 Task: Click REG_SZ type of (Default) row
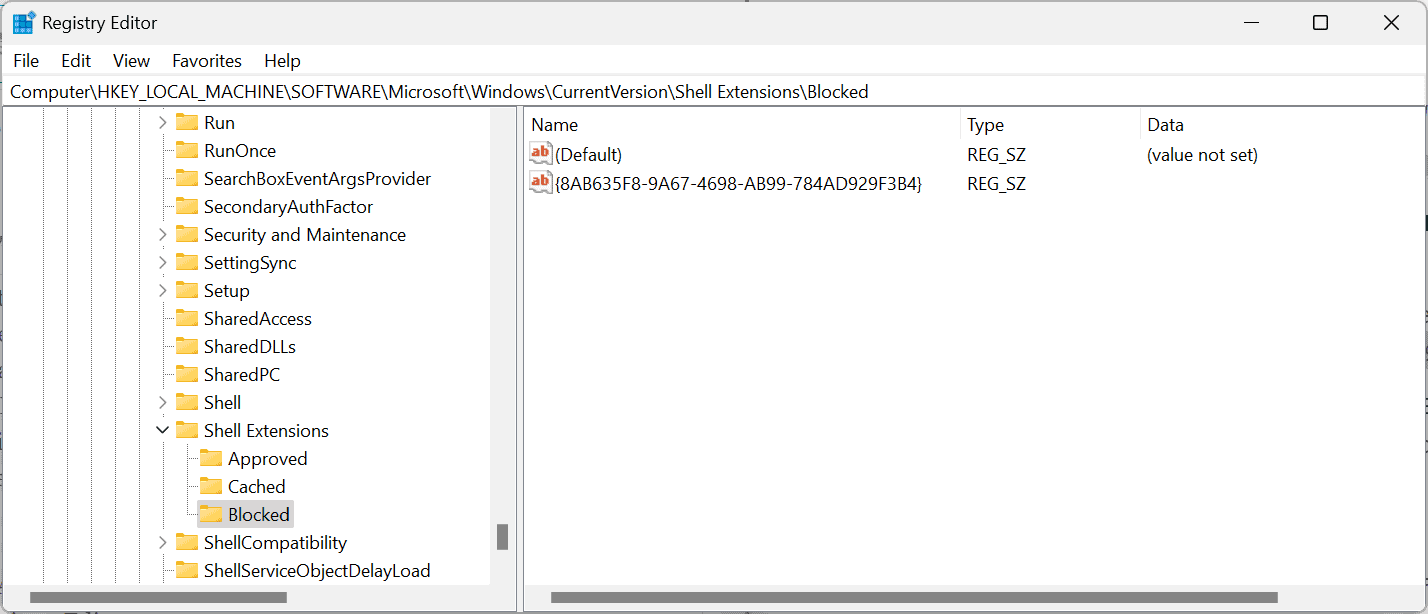(x=996, y=155)
